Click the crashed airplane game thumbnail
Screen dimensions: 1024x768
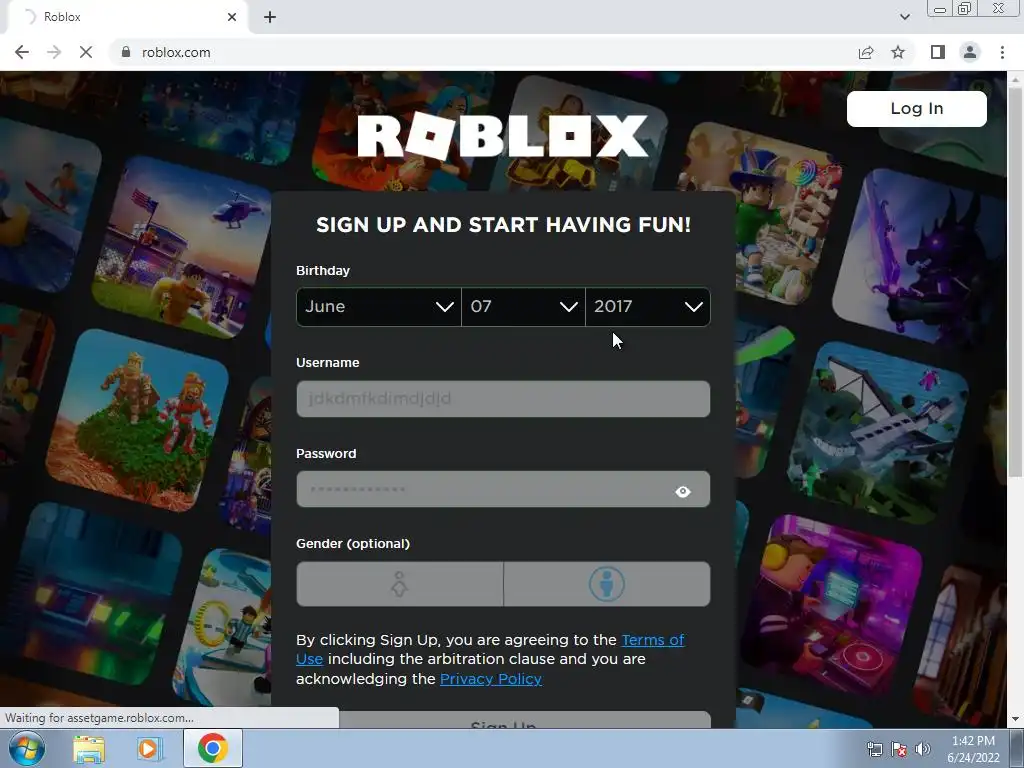(x=879, y=433)
